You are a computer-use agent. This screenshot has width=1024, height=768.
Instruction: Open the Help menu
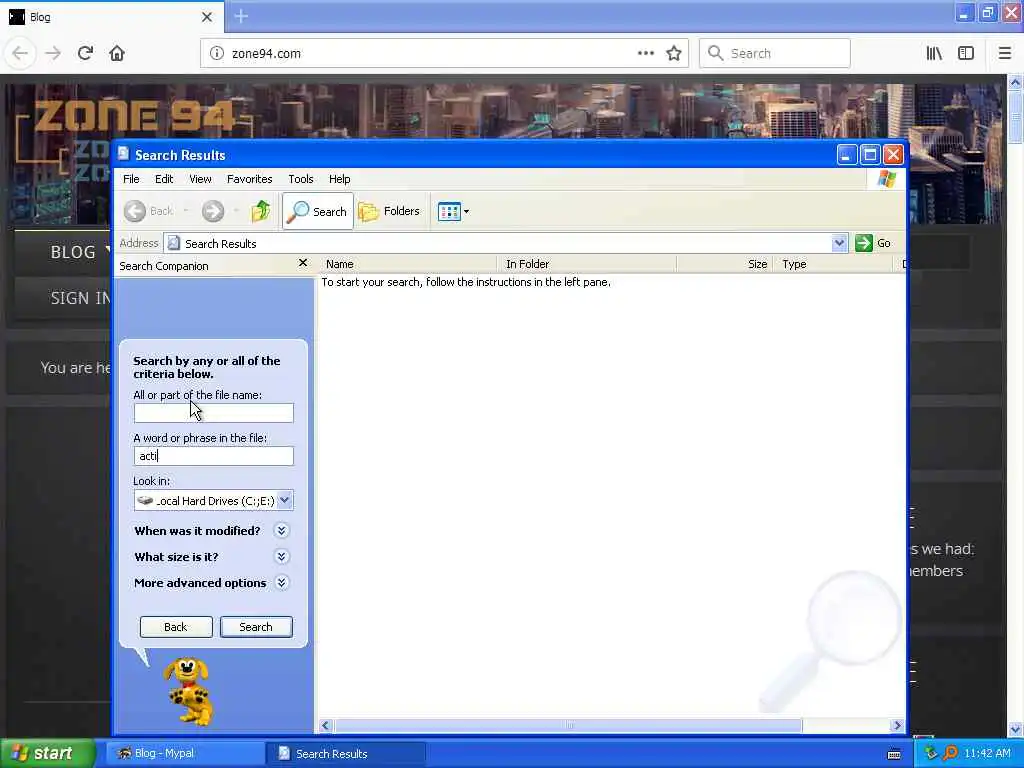[x=340, y=179]
